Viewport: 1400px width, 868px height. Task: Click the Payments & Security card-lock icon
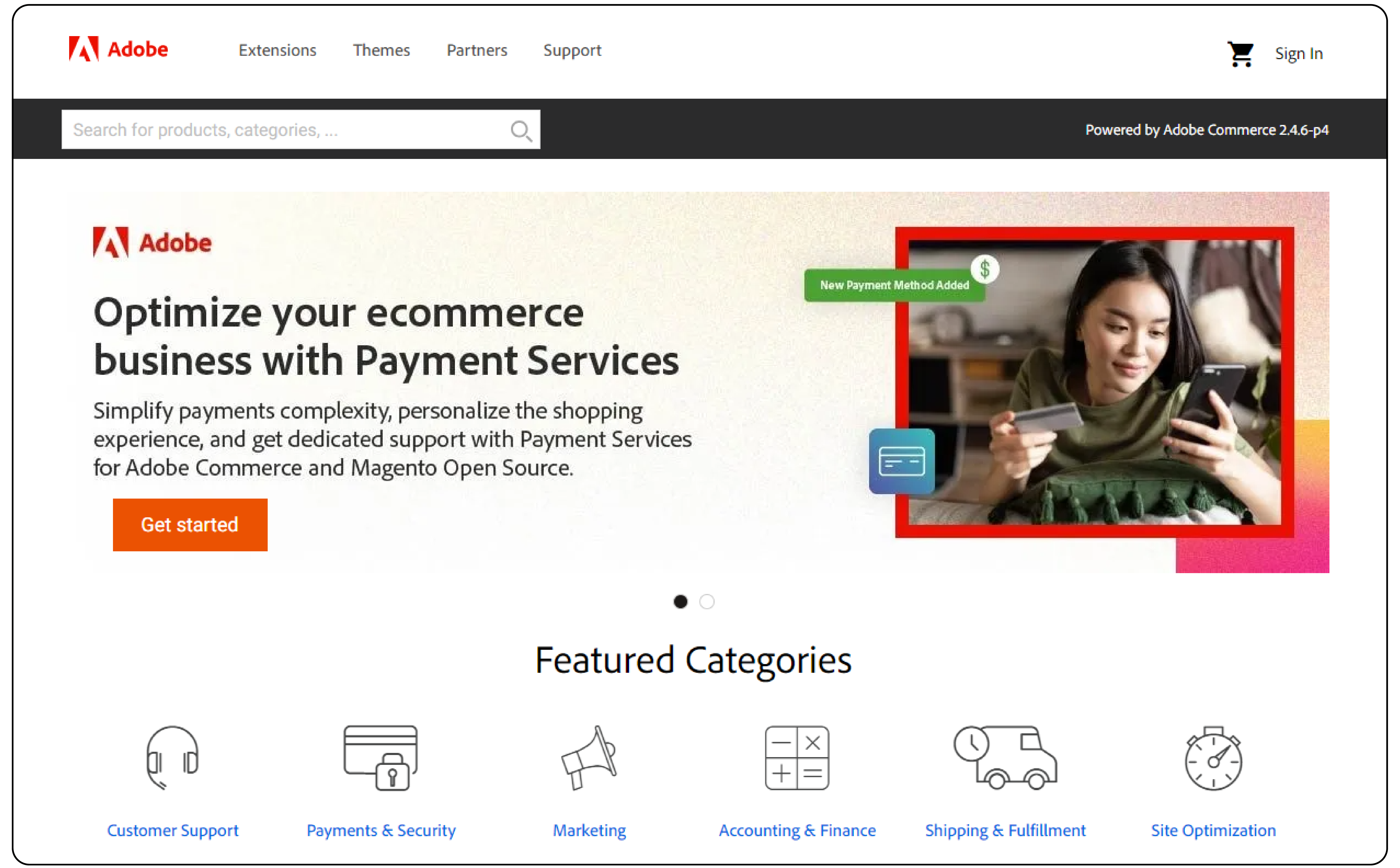point(381,758)
